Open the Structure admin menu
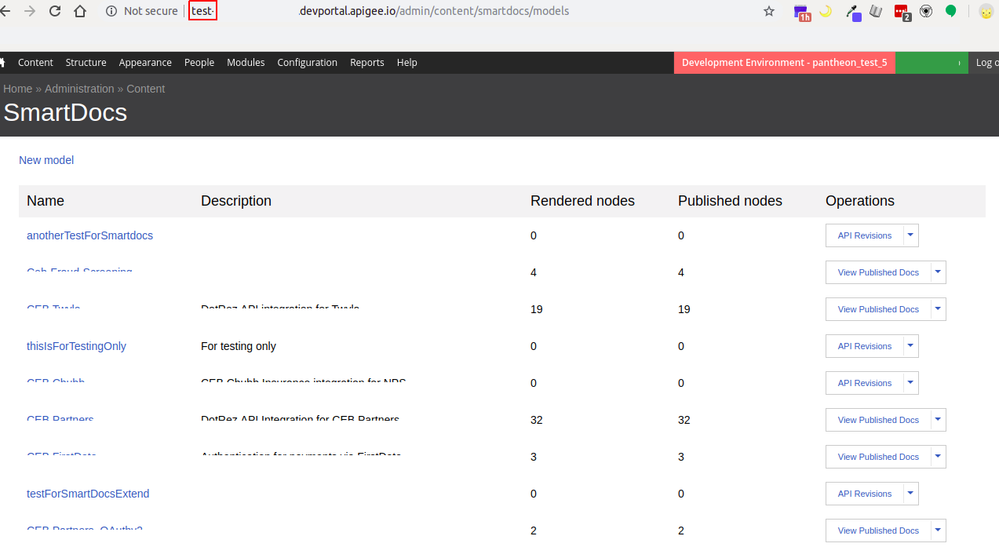The height and width of the screenshot is (547, 999). (x=85, y=62)
